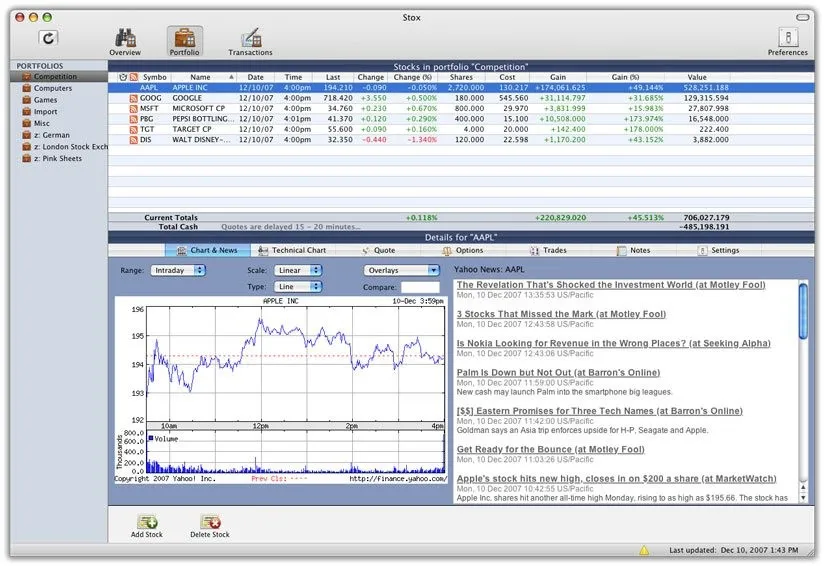This screenshot has height=566, width=824.
Task: Open the chart Type Line dropdown
Action: point(300,287)
